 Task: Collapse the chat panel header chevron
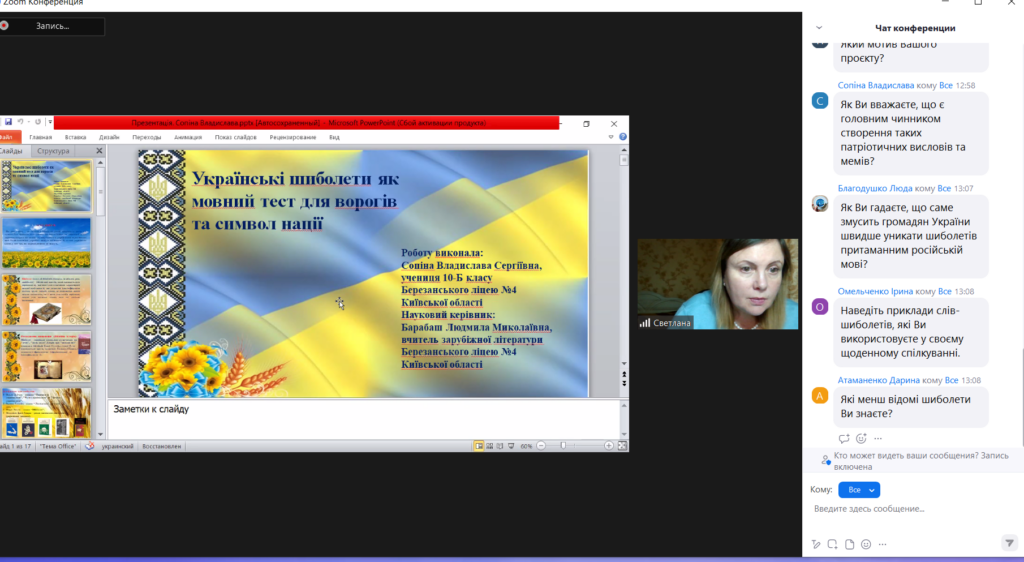click(819, 28)
